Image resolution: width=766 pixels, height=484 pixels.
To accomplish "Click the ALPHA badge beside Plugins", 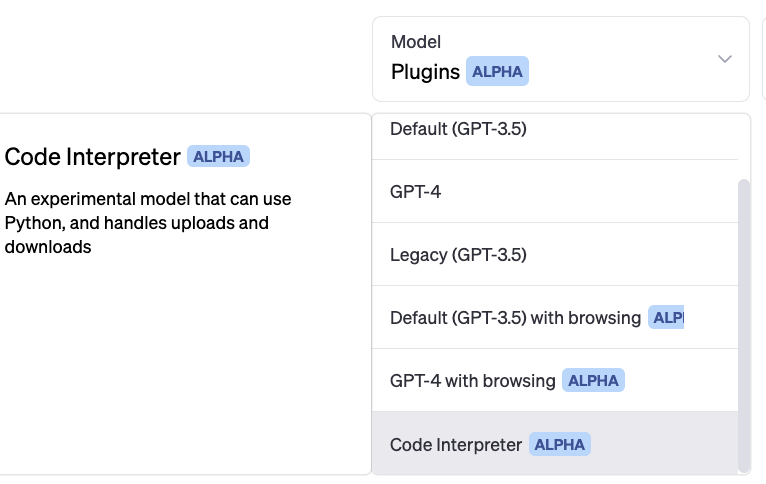I will (x=497, y=72).
